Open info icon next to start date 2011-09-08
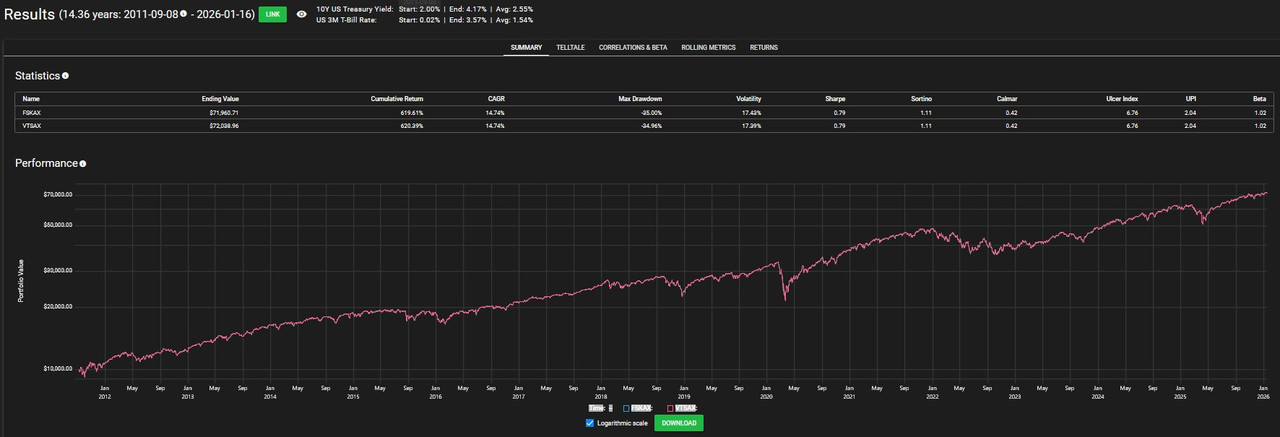 click(x=183, y=14)
